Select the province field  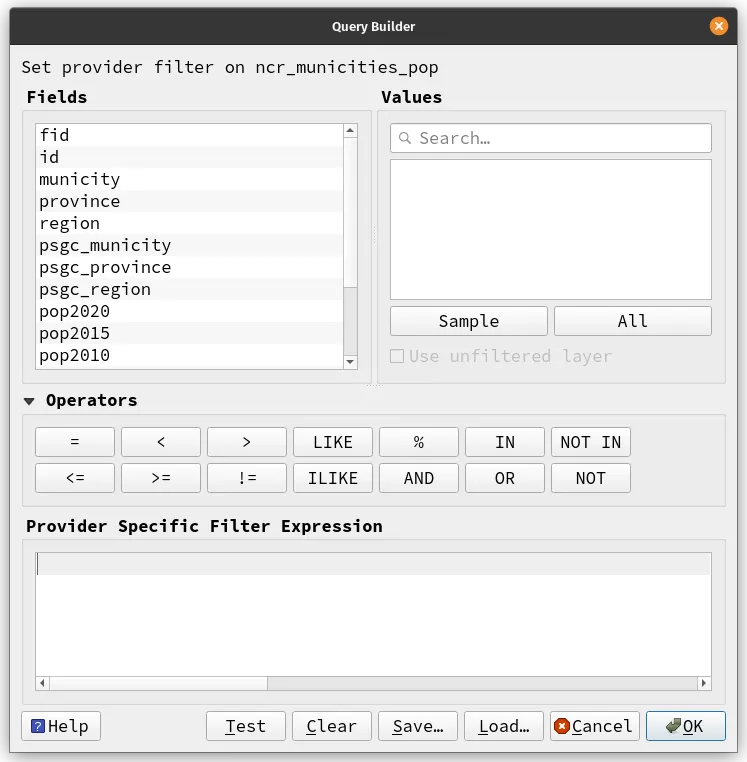coord(190,201)
